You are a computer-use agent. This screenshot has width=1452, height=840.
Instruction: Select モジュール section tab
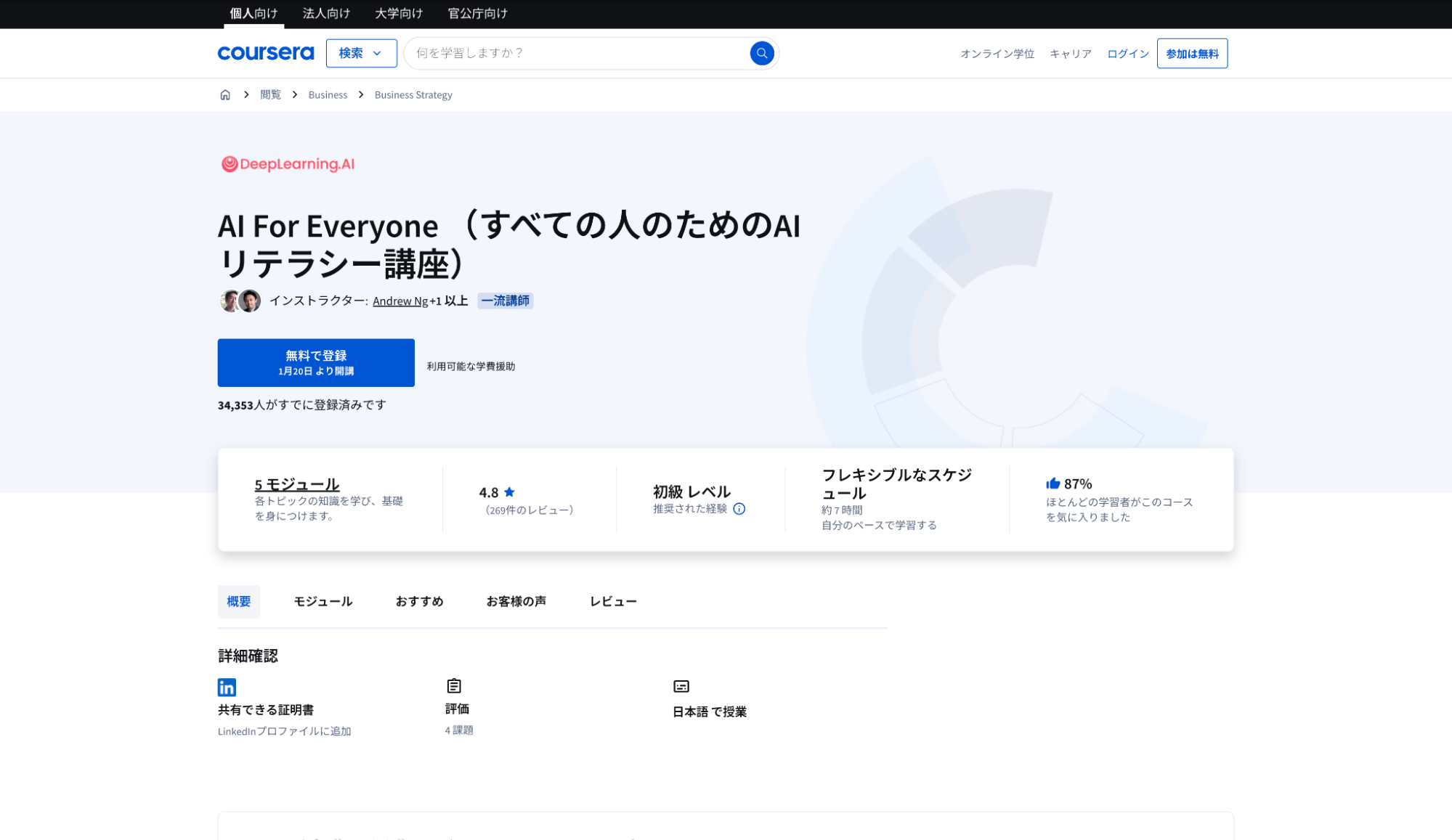pyautogui.click(x=323, y=602)
